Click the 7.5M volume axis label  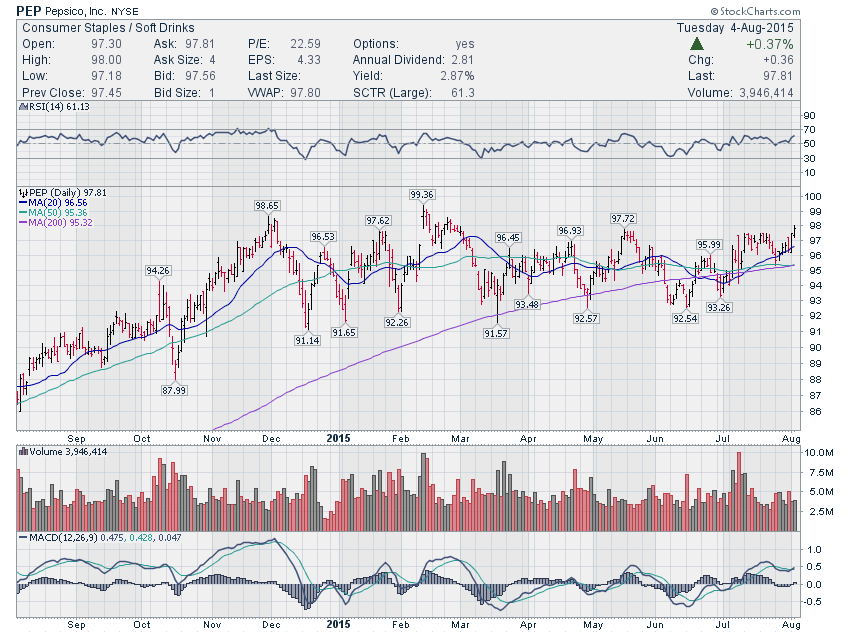click(821, 473)
